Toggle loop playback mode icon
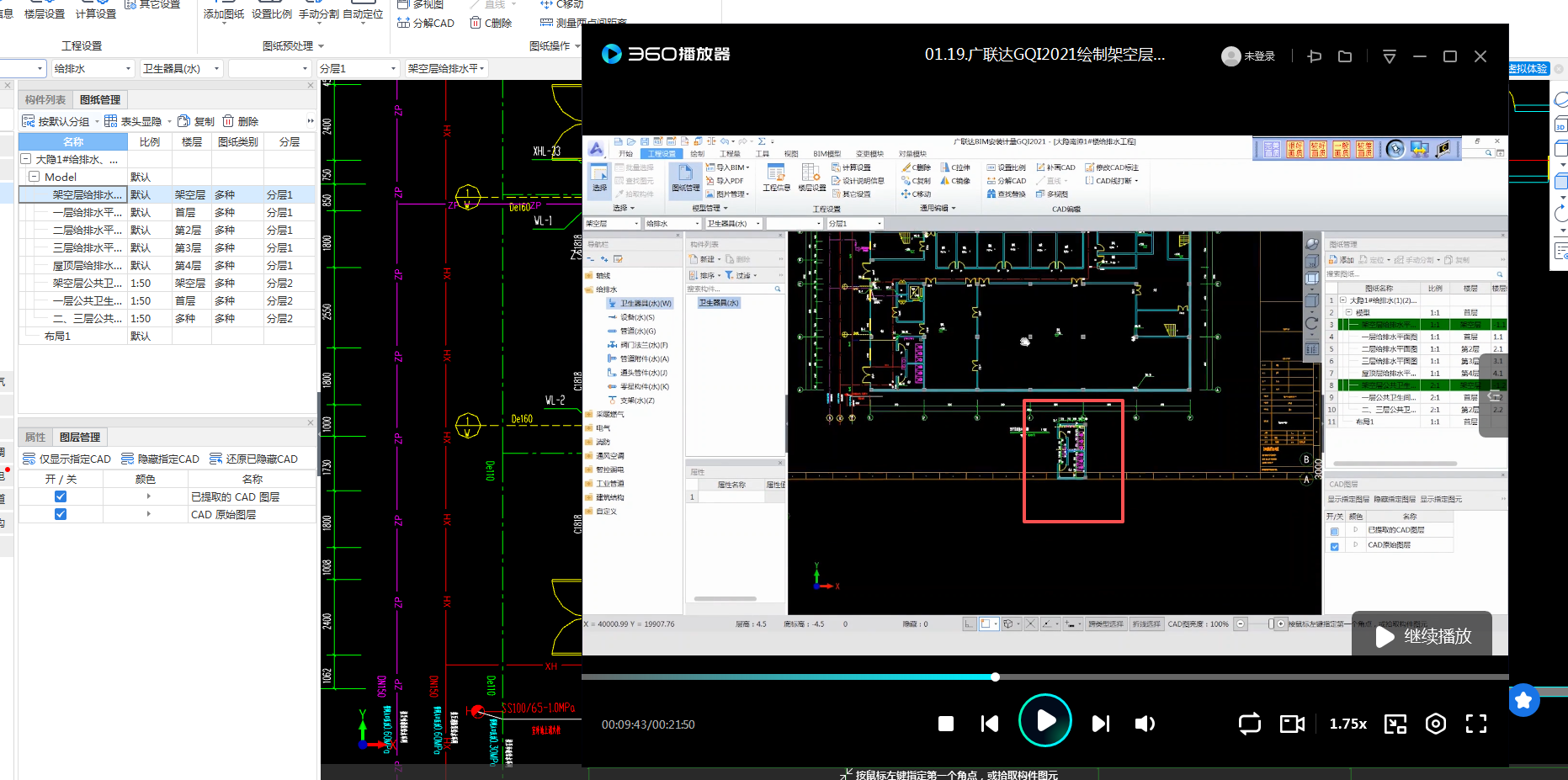The image size is (1568, 780). coord(1249,724)
